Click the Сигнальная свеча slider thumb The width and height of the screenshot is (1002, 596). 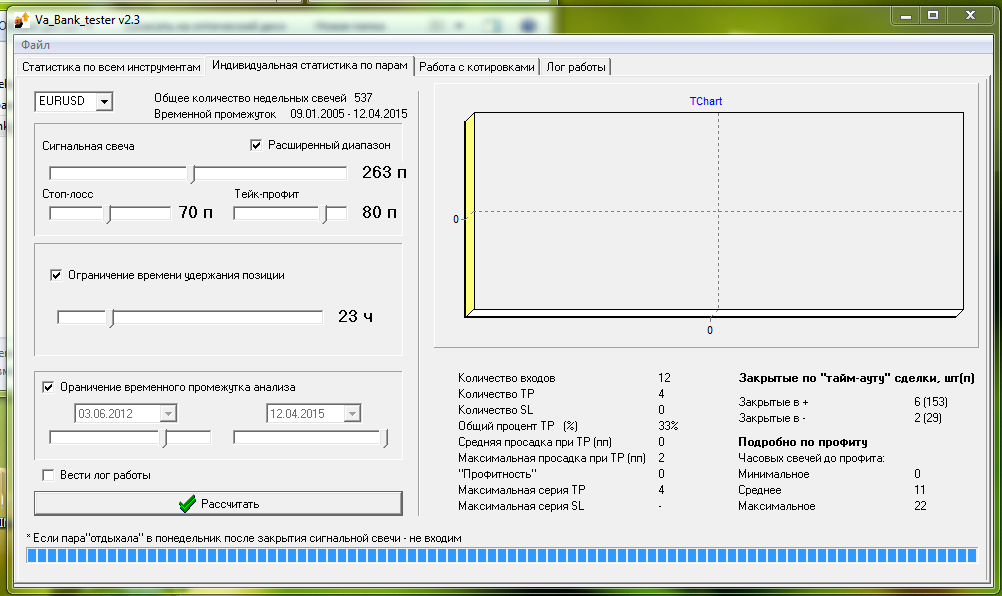192,174
